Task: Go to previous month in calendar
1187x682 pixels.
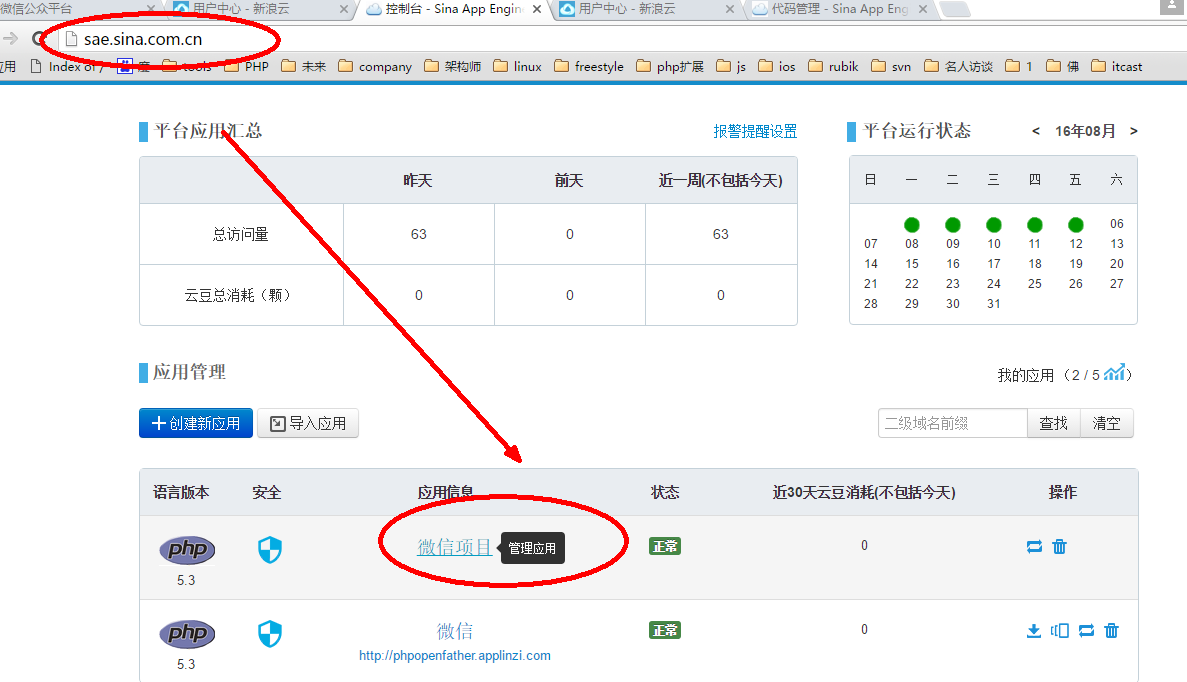Action: pyautogui.click(x=1036, y=131)
